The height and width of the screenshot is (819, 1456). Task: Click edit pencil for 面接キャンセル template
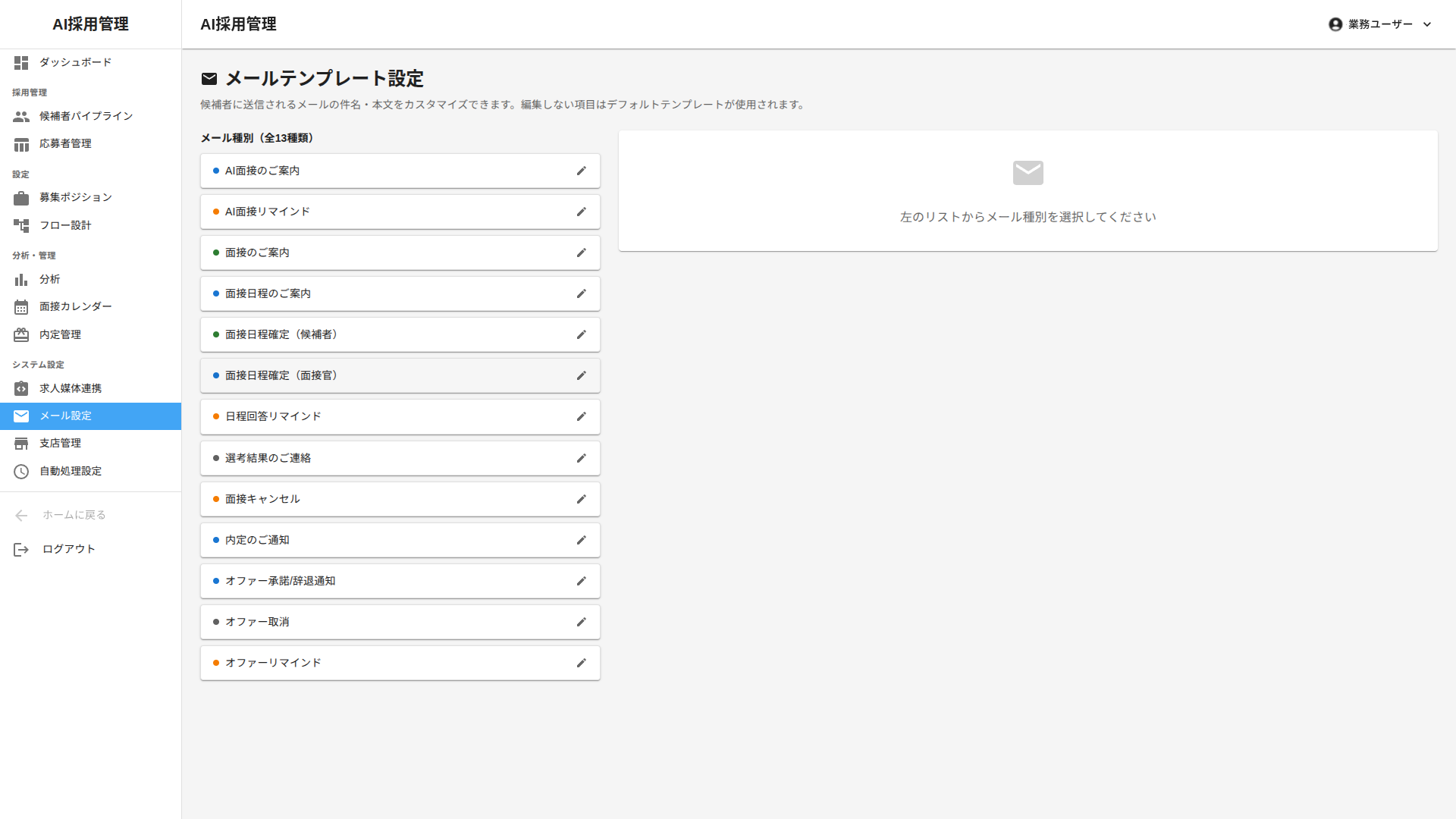(x=581, y=500)
